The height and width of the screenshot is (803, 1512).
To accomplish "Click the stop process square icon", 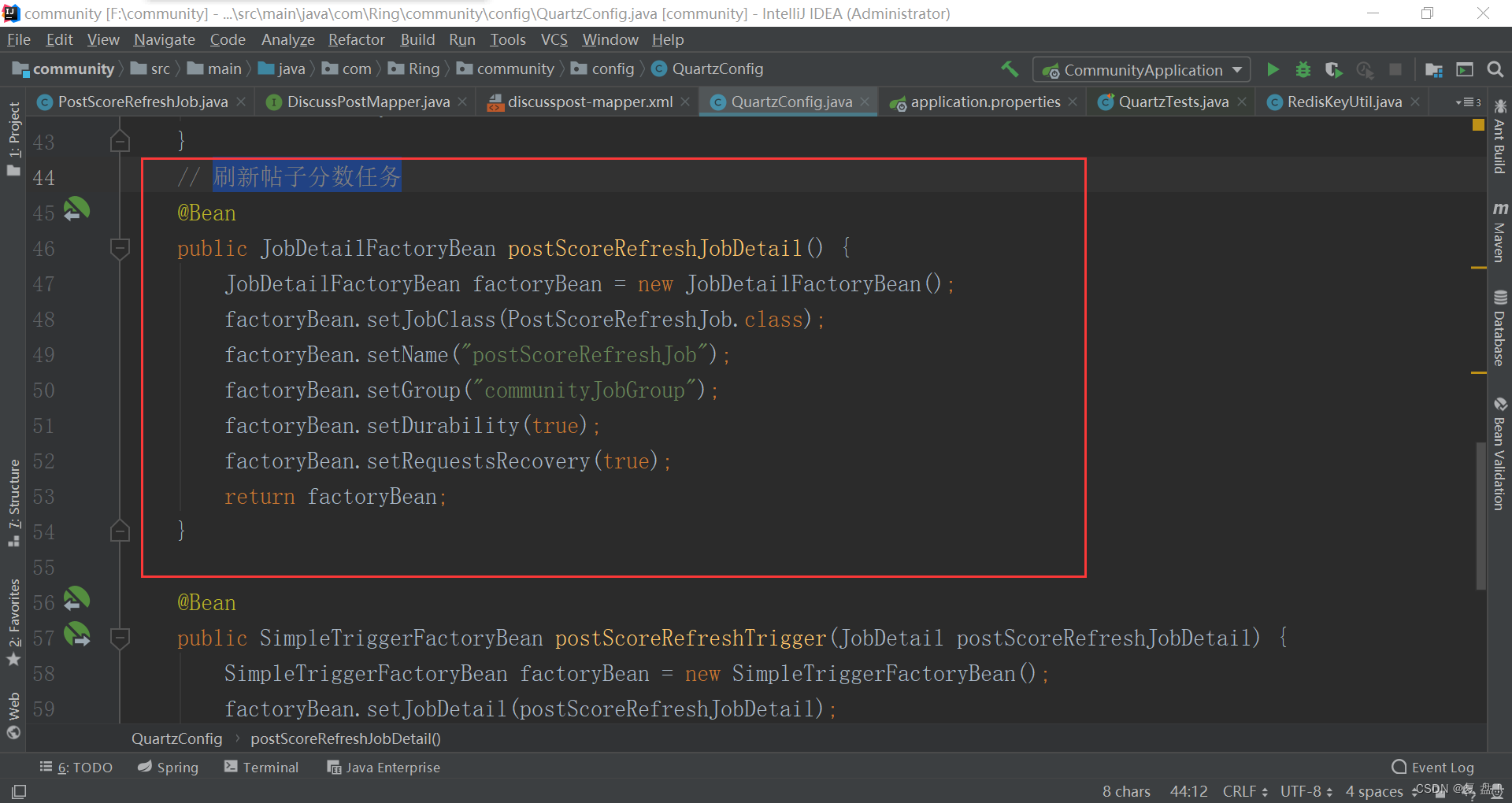I will pos(1395,69).
